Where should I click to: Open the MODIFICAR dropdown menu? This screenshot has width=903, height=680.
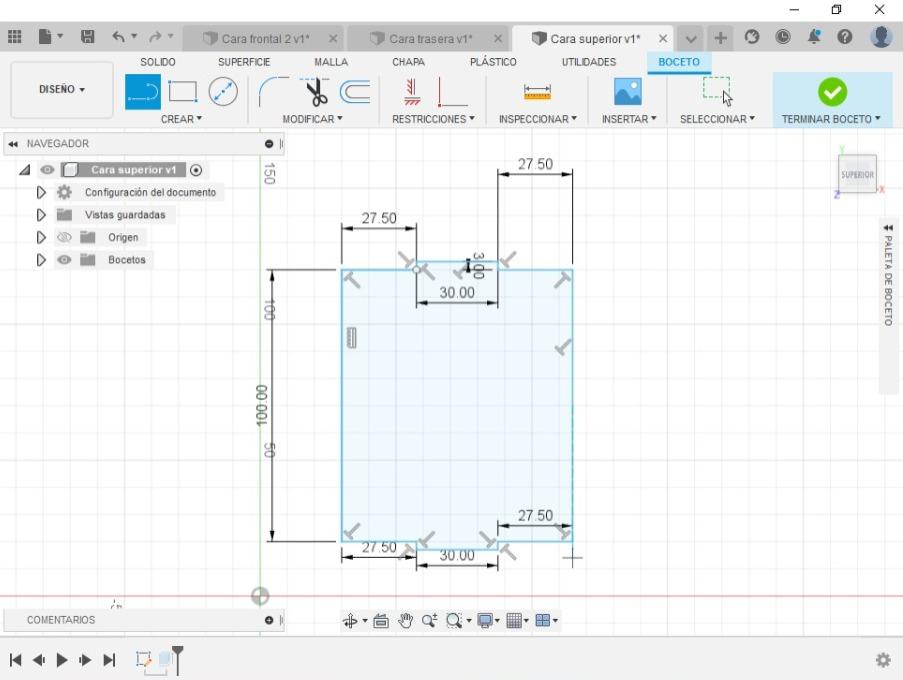click(312, 119)
